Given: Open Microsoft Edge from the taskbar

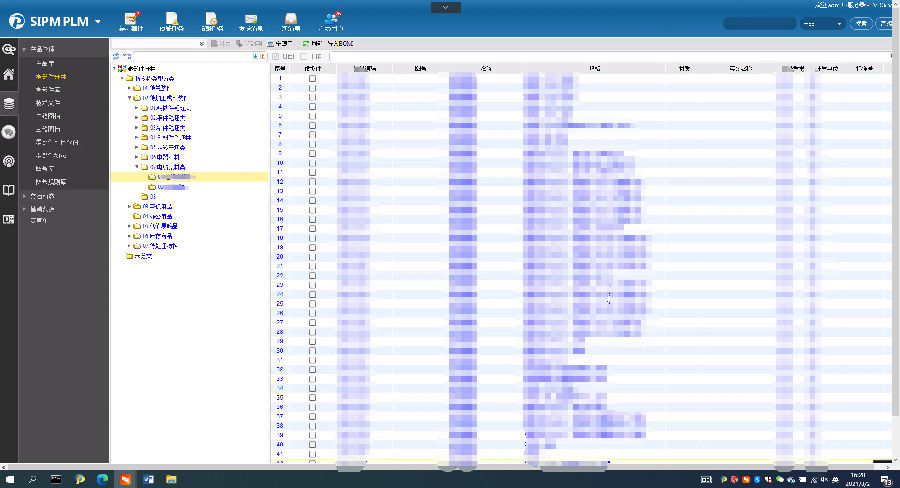Looking at the screenshot, I should click(x=102, y=479).
